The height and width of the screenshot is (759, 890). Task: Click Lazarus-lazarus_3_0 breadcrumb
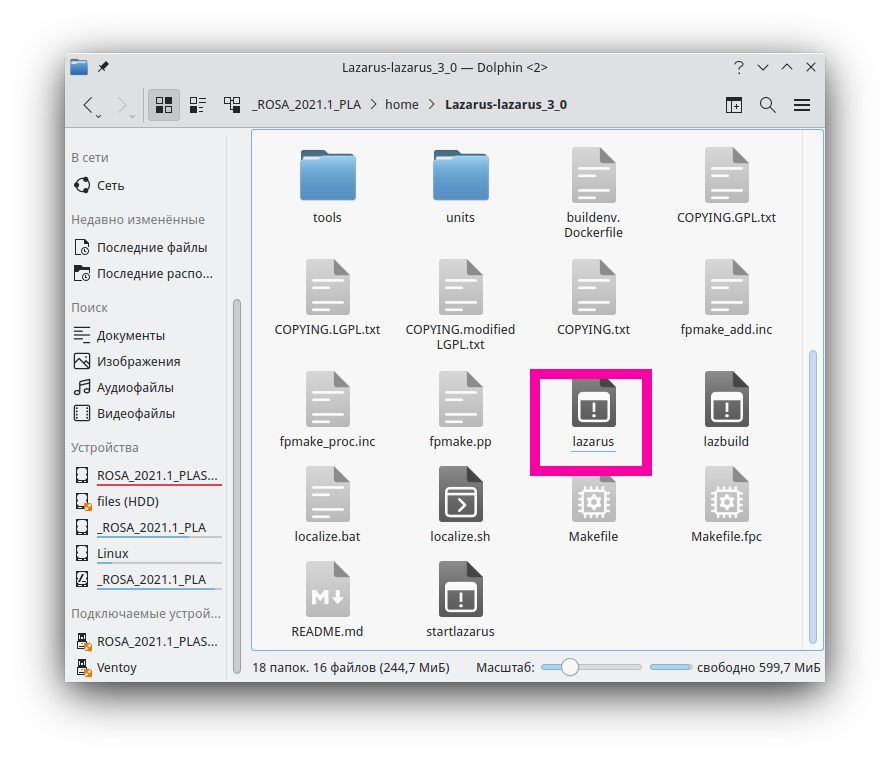tap(506, 104)
